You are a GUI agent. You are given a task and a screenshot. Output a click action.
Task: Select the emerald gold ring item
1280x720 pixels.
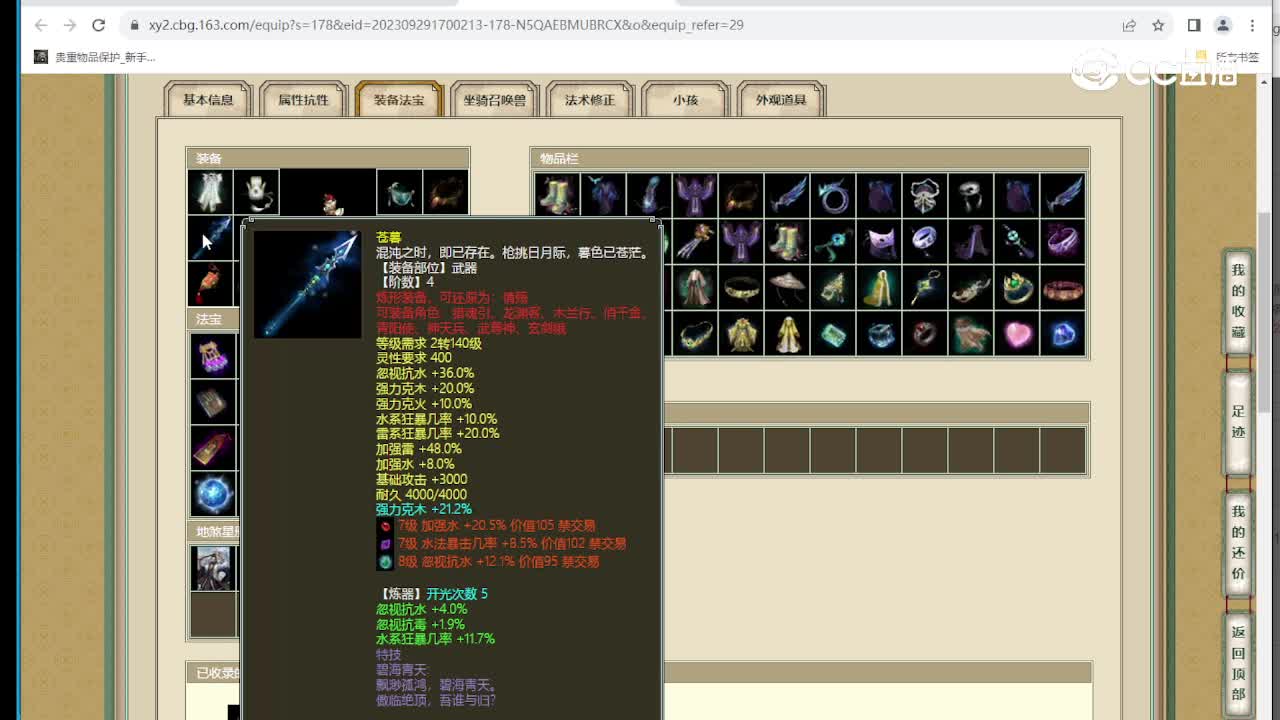pyautogui.click(x=1017, y=288)
